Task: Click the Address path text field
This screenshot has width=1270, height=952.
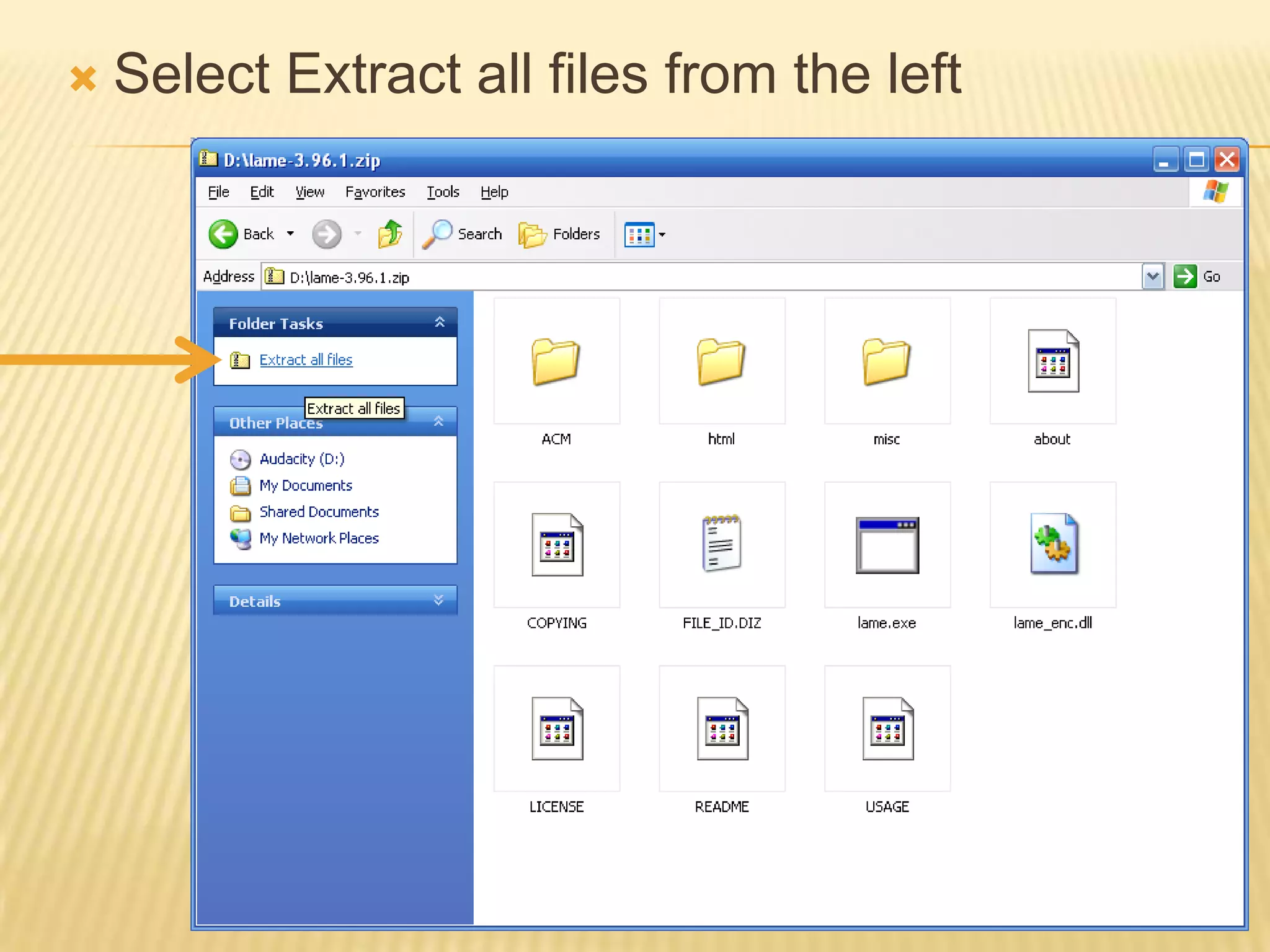Action: pos(701,276)
